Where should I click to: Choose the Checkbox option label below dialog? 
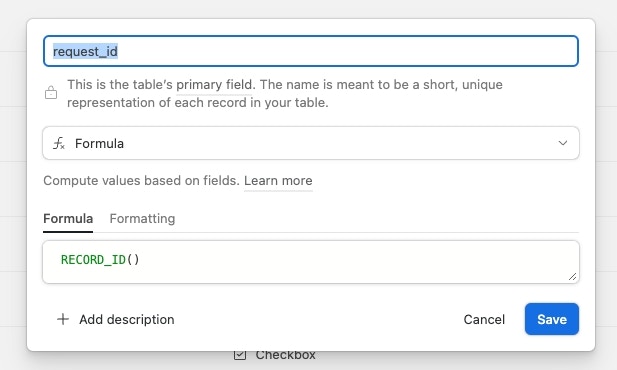click(285, 355)
